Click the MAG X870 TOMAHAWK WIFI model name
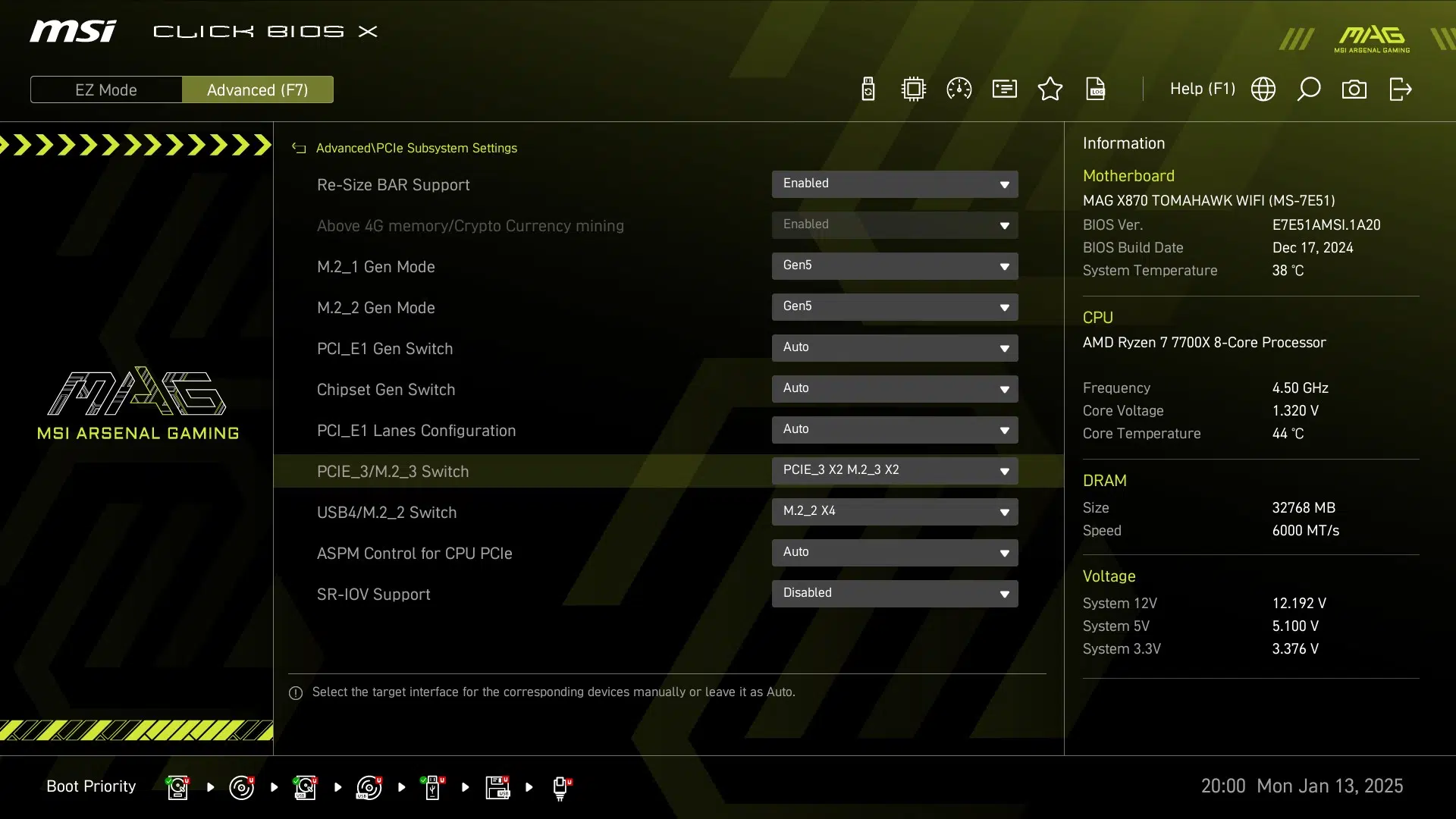The height and width of the screenshot is (819, 1456). coord(1209,201)
